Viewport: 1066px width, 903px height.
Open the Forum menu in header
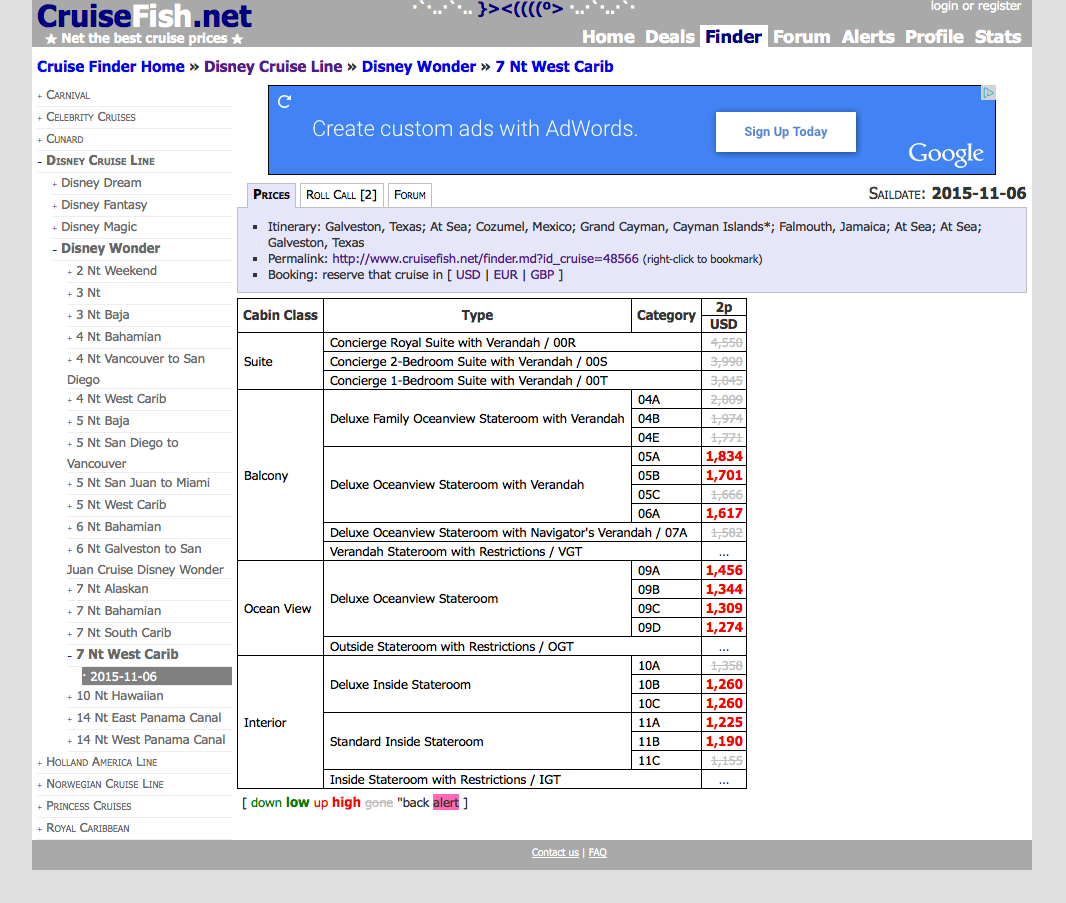(x=802, y=37)
